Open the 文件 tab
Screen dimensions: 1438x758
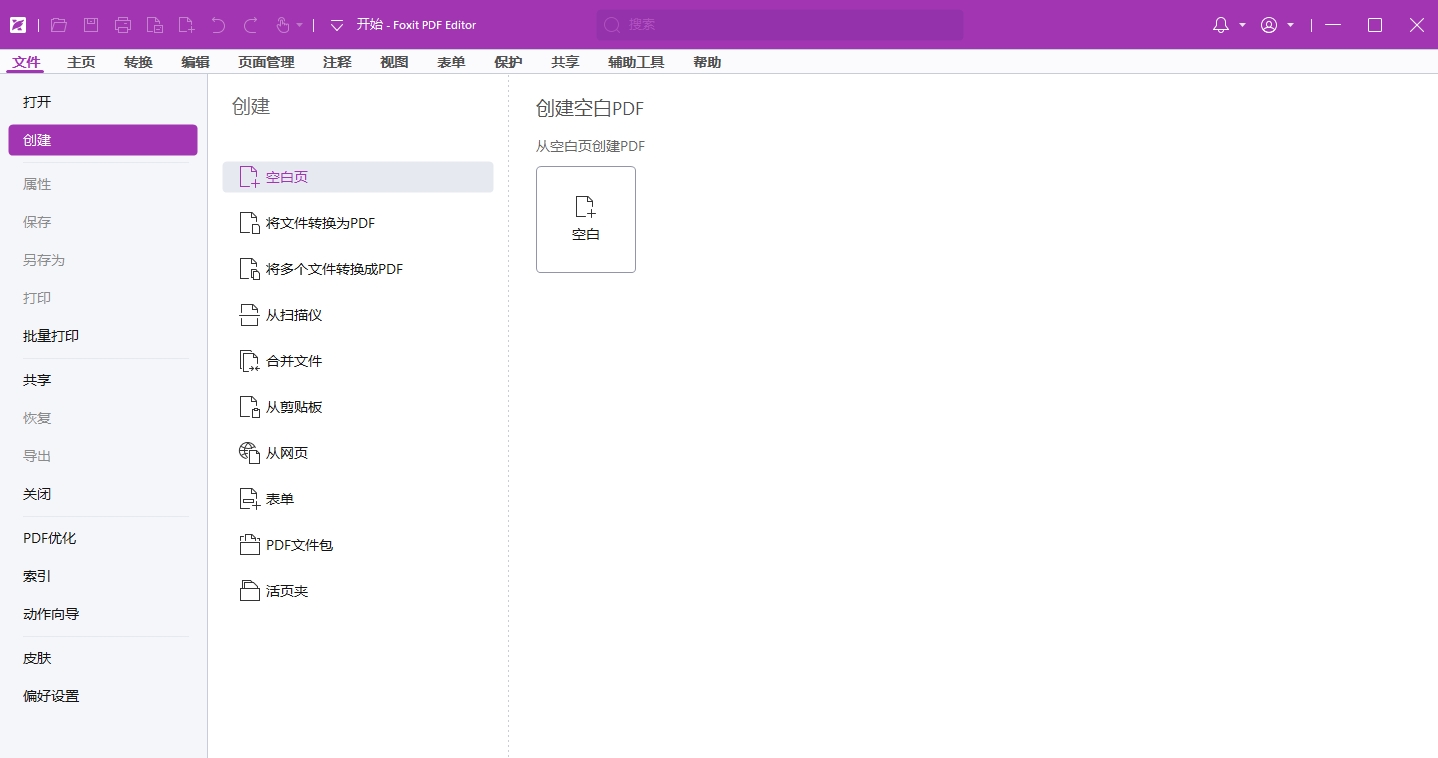pos(26,62)
